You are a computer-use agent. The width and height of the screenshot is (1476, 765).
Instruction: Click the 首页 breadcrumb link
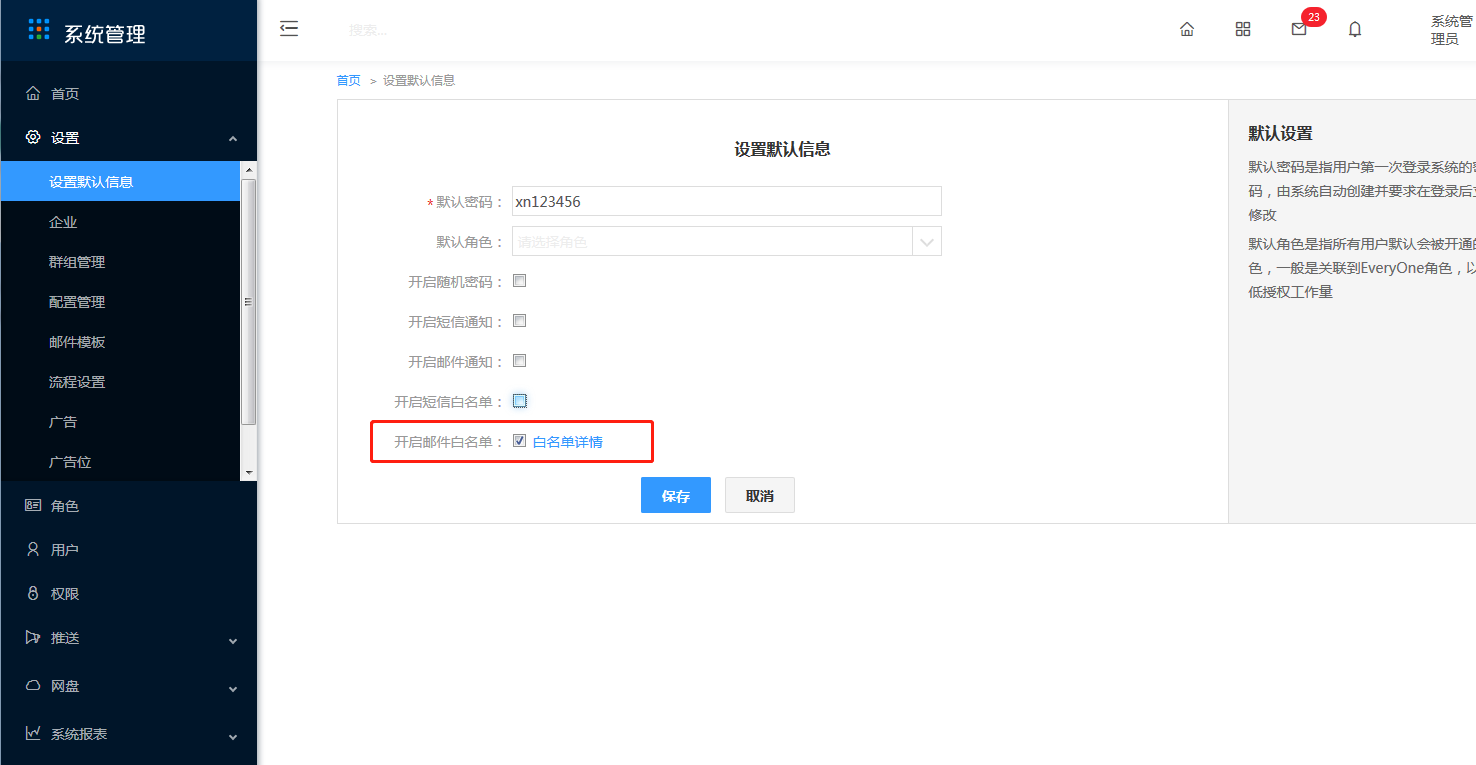[349, 80]
